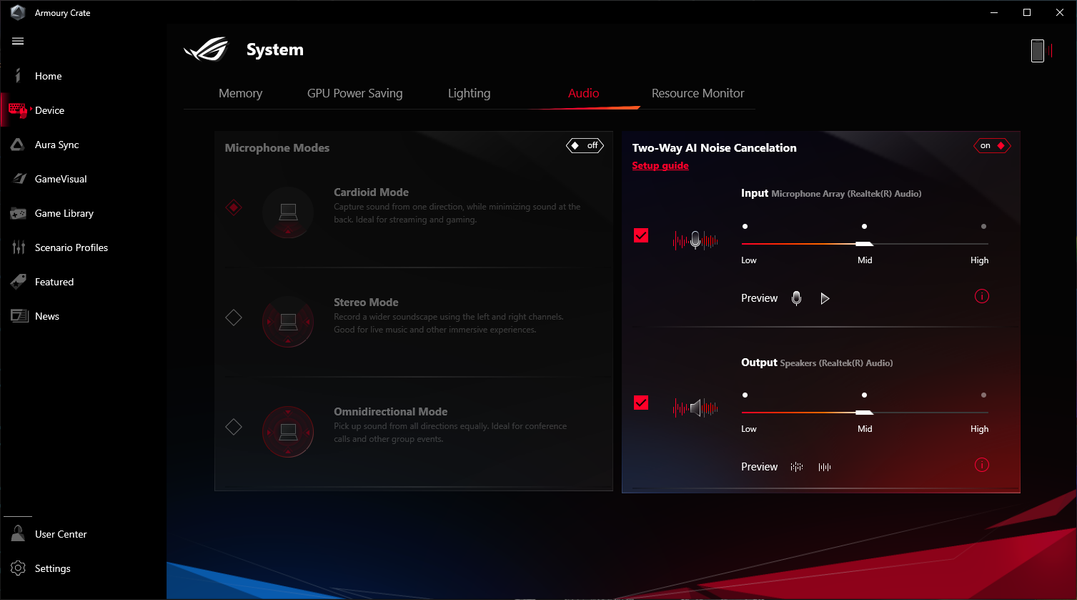Click the Stereo Mode title text
Screen dimensions: 1077x600
(366, 302)
